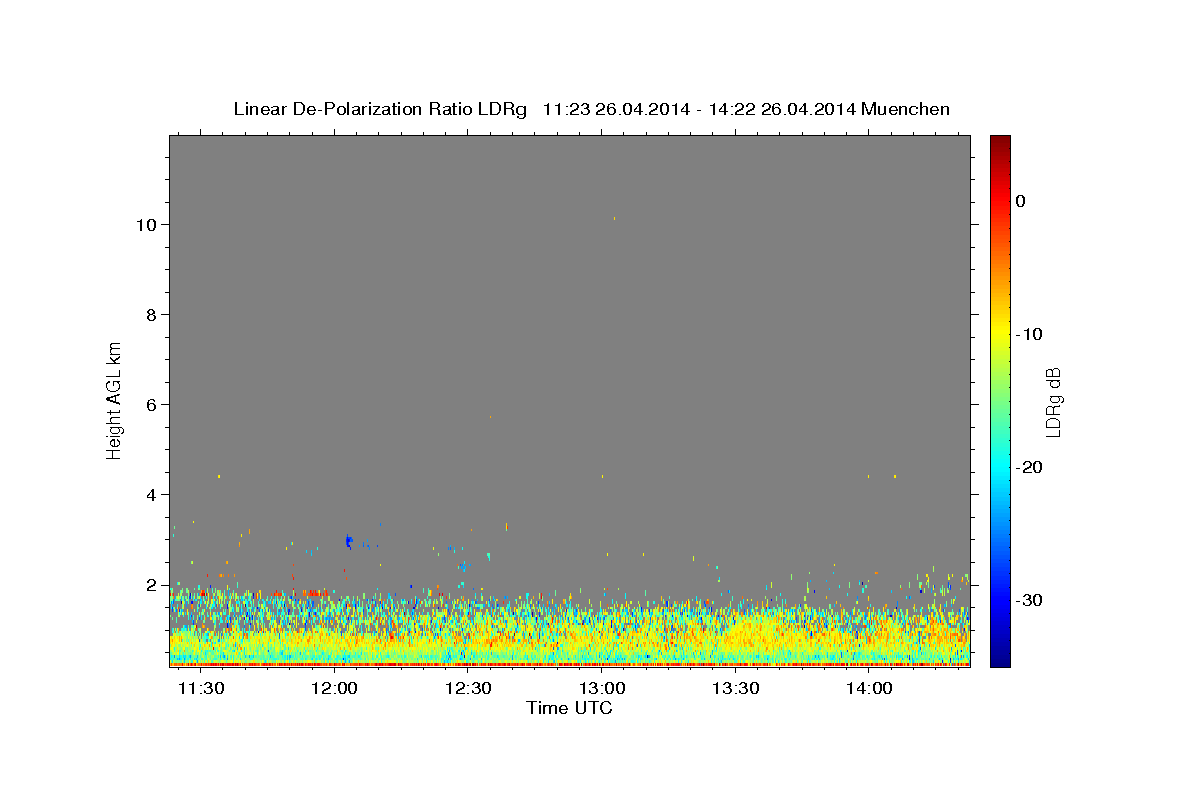1200x800 pixels.
Task: Click the 12:00 time axis label
Action: 334,688
